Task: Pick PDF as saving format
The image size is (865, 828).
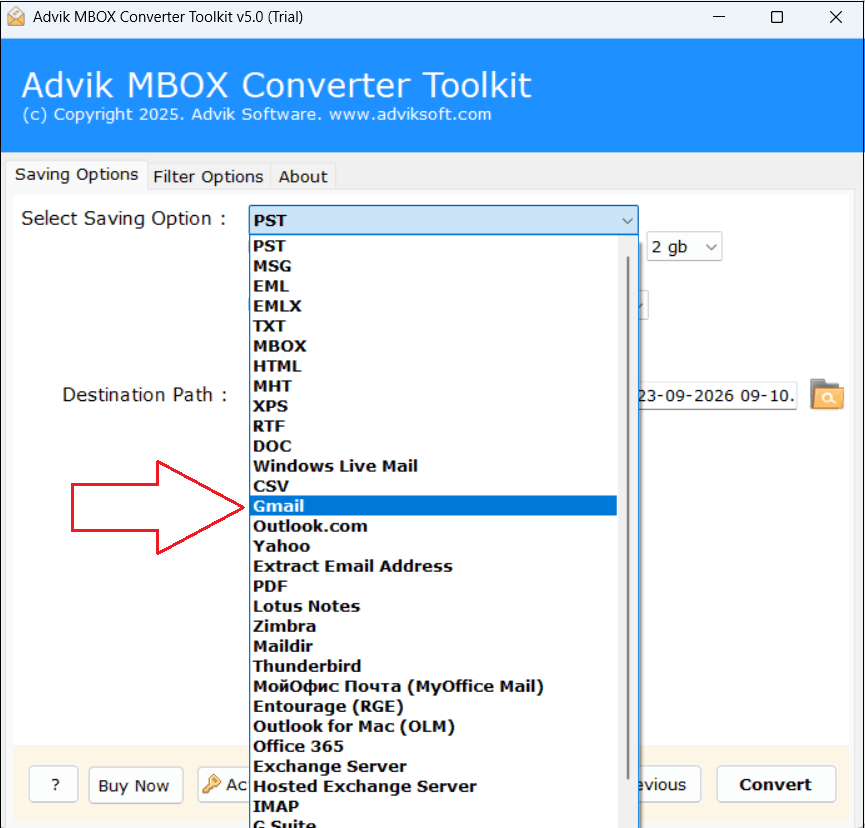Action: coord(433,586)
